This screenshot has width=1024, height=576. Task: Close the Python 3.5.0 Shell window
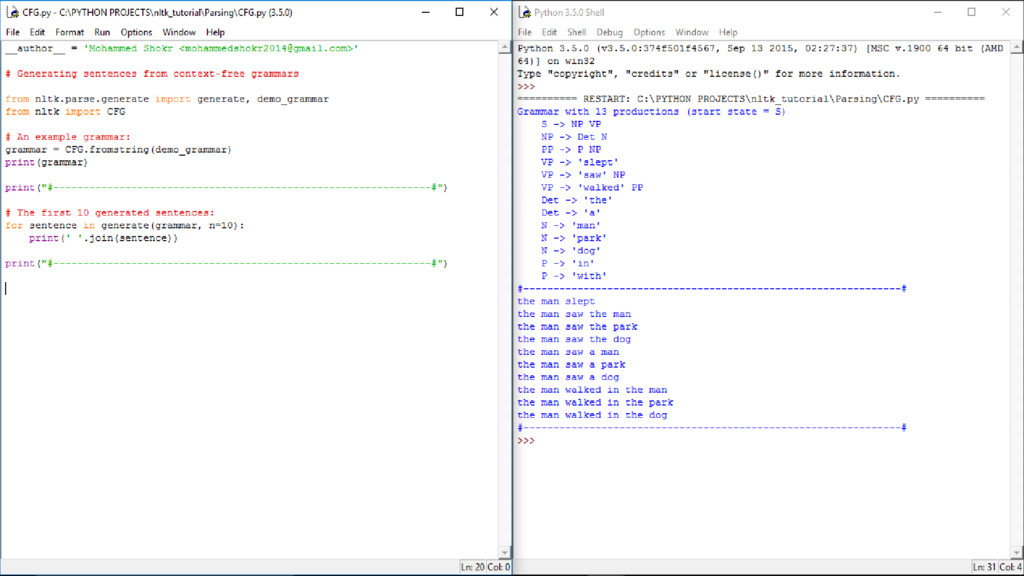coord(1004,12)
